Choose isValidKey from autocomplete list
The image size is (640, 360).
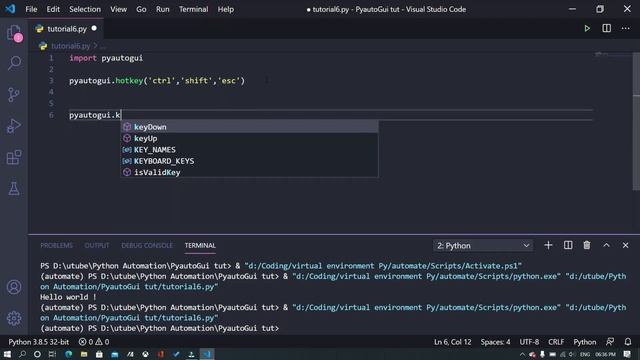249,172
